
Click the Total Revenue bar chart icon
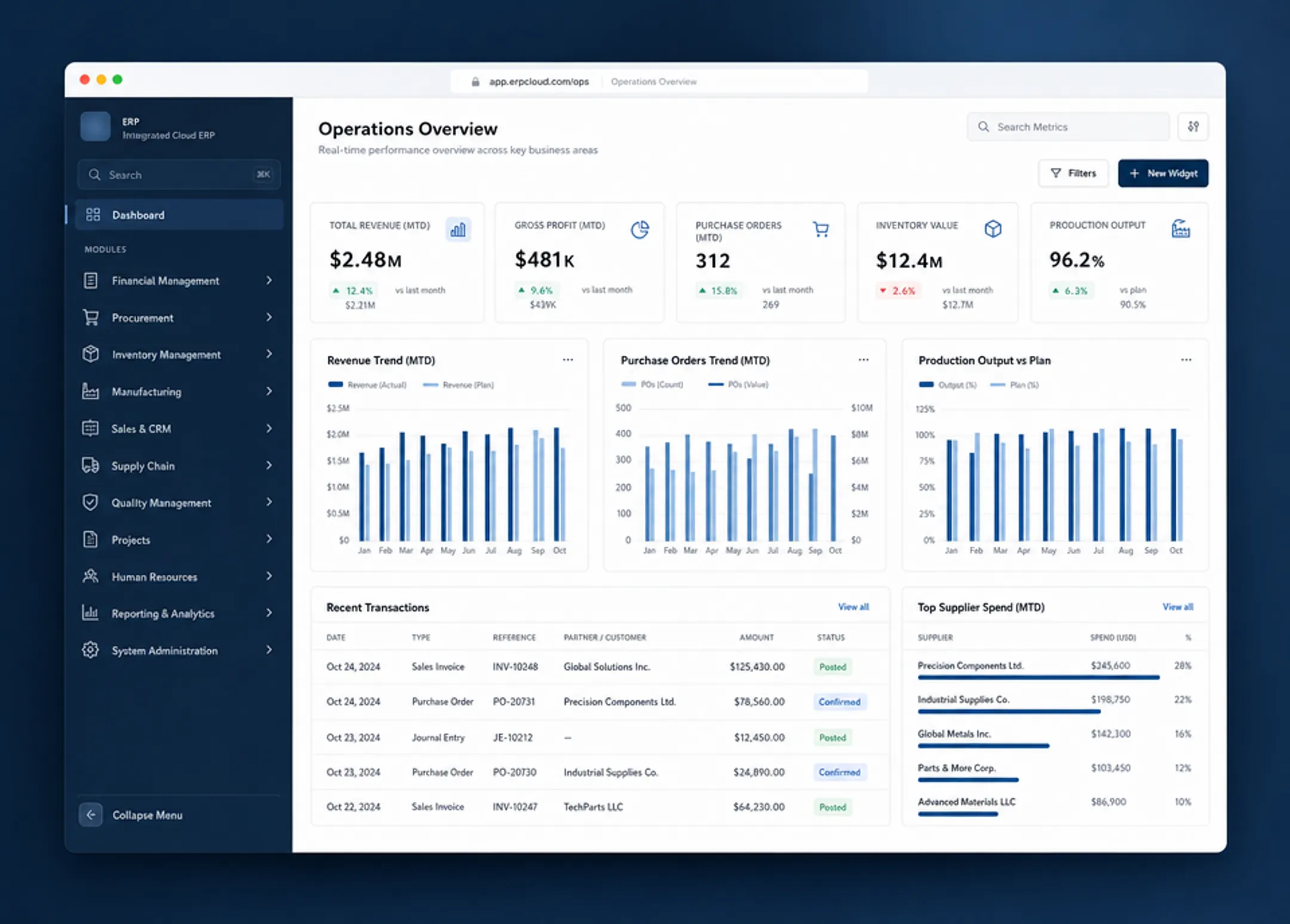coord(458,229)
